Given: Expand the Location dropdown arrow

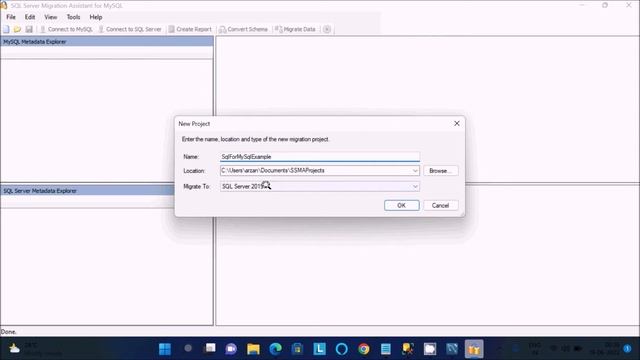Looking at the screenshot, I should pyautogui.click(x=415, y=171).
